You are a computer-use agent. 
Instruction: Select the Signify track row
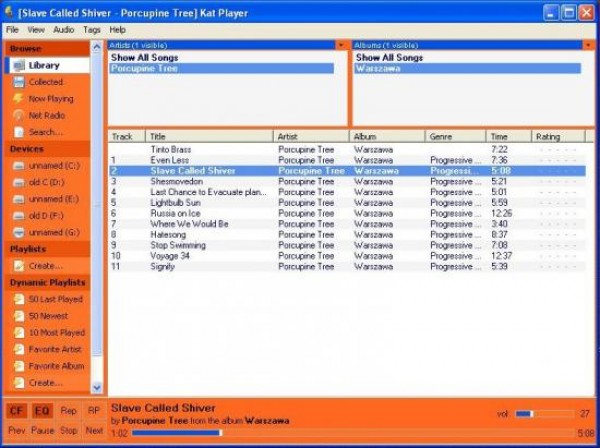point(347,267)
